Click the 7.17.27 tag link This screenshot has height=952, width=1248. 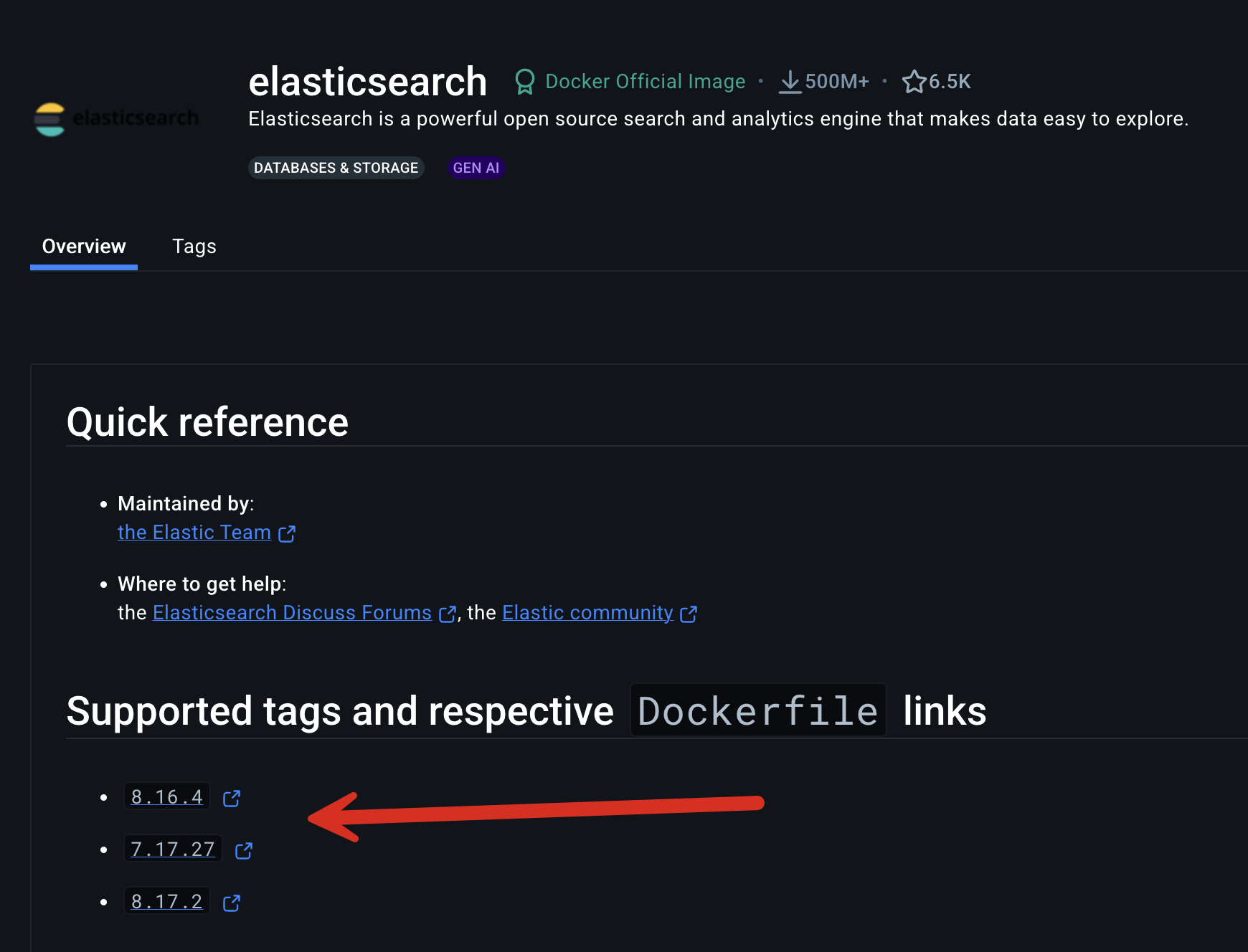(x=172, y=849)
